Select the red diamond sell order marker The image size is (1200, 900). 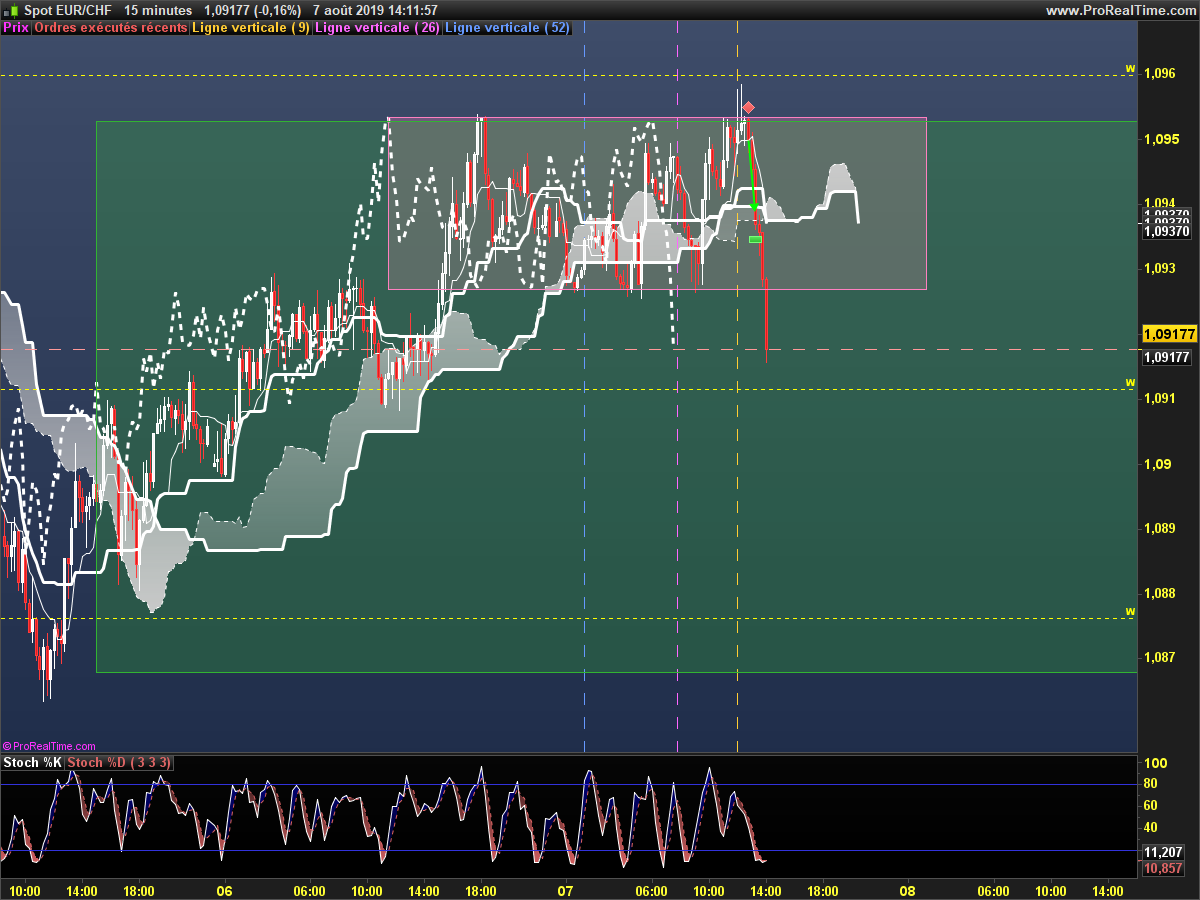tap(748, 107)
